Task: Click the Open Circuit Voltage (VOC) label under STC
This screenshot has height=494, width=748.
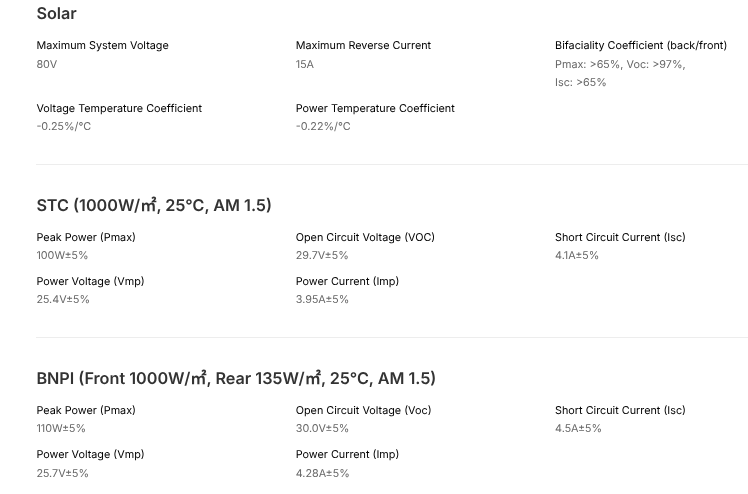Action: pos(365,238)
